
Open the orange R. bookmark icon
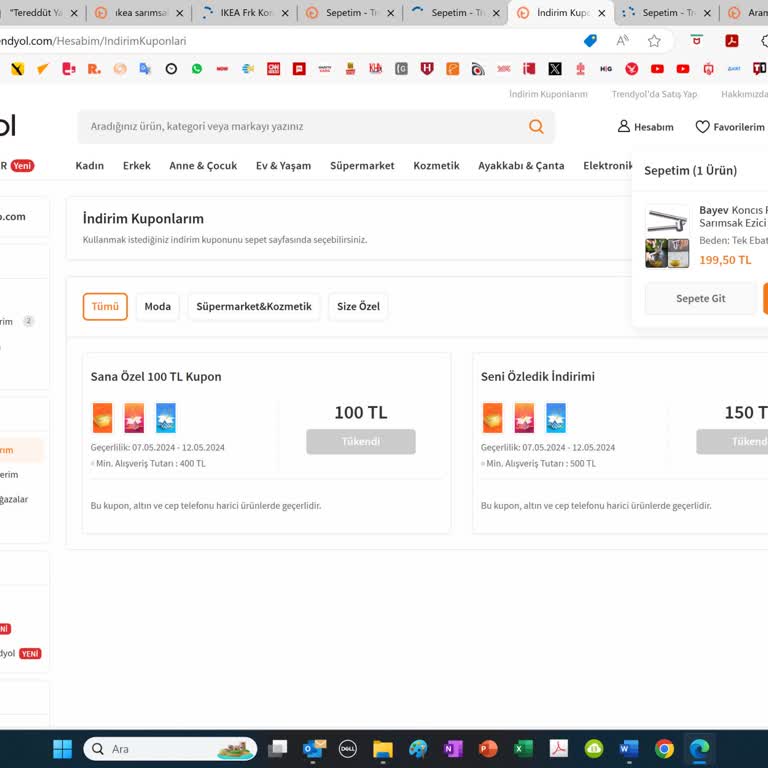click(x=94, y=69)
